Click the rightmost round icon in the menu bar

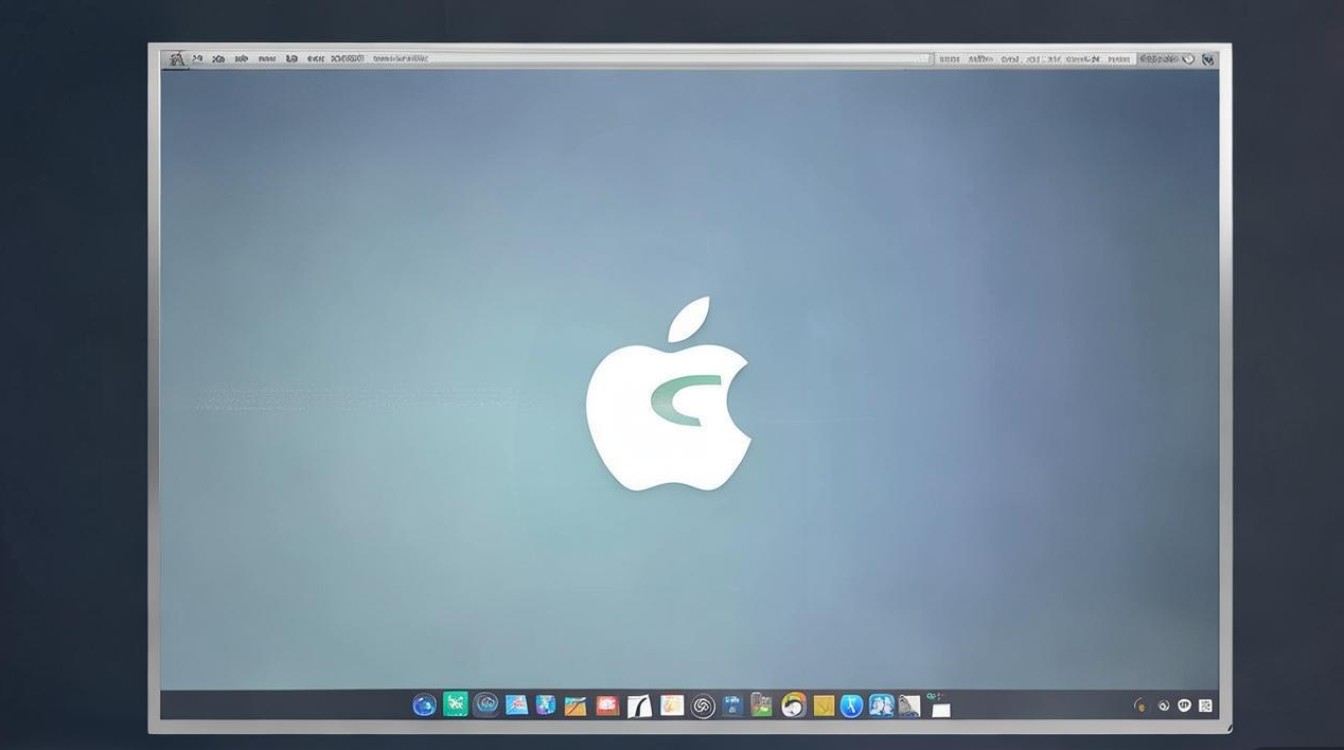(1209, 59)
